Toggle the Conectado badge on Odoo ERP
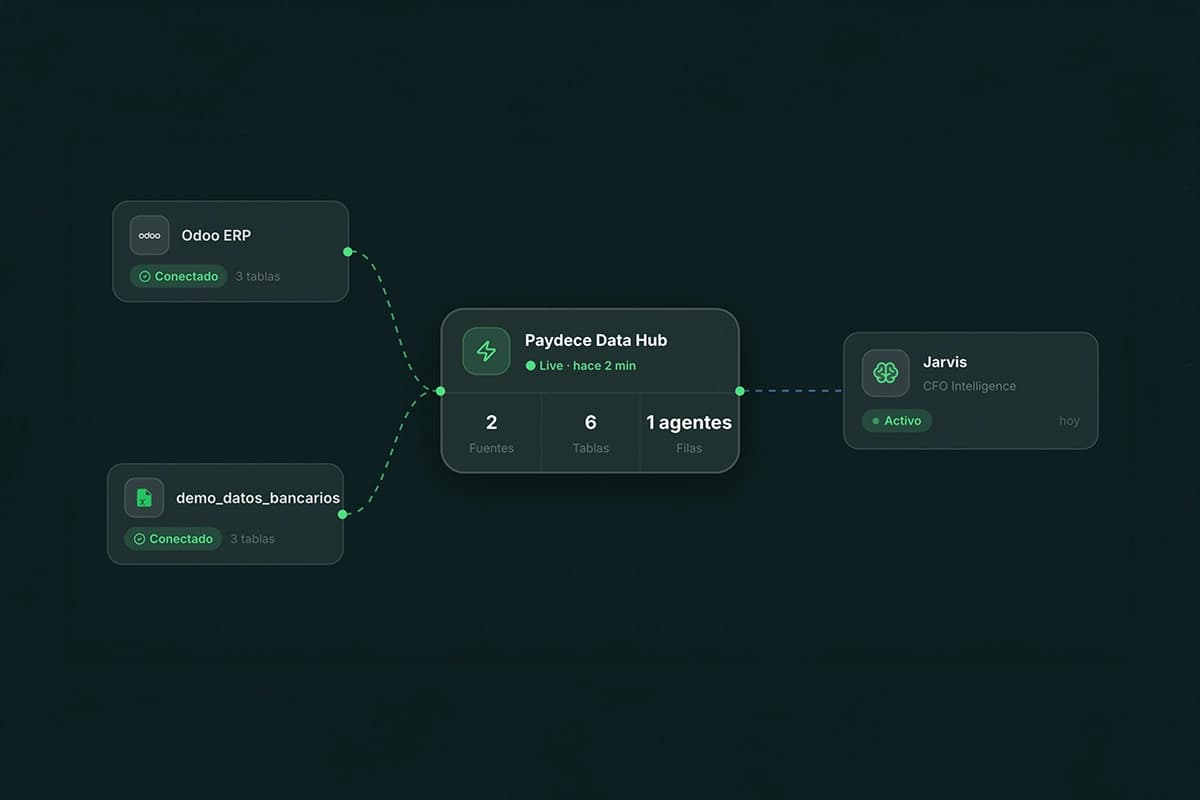 (x=178, y=276)
